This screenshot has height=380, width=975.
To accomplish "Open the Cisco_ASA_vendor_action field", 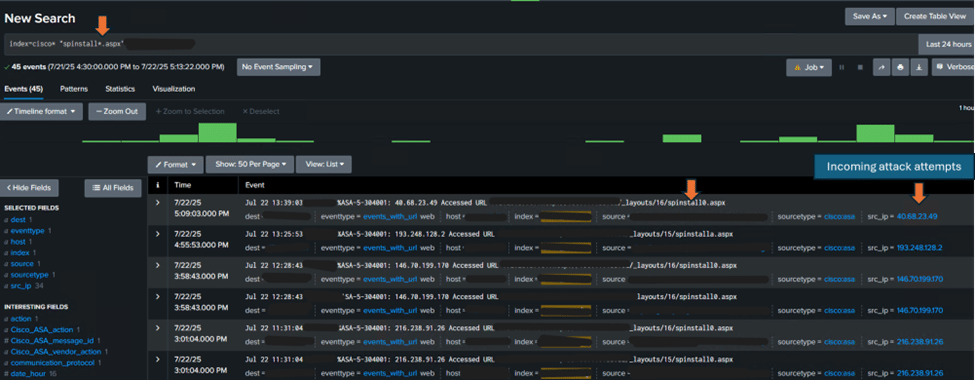I will click(x=55, y=351).
